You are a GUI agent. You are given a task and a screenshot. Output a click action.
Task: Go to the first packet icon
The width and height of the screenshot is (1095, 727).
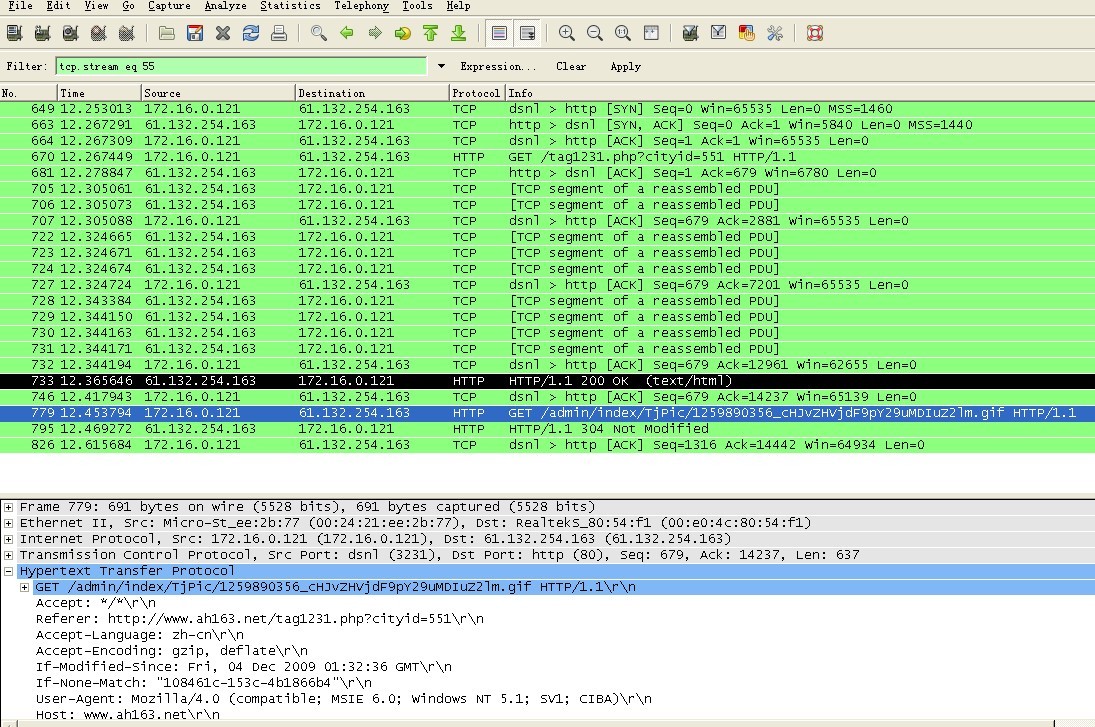point(431,33)
